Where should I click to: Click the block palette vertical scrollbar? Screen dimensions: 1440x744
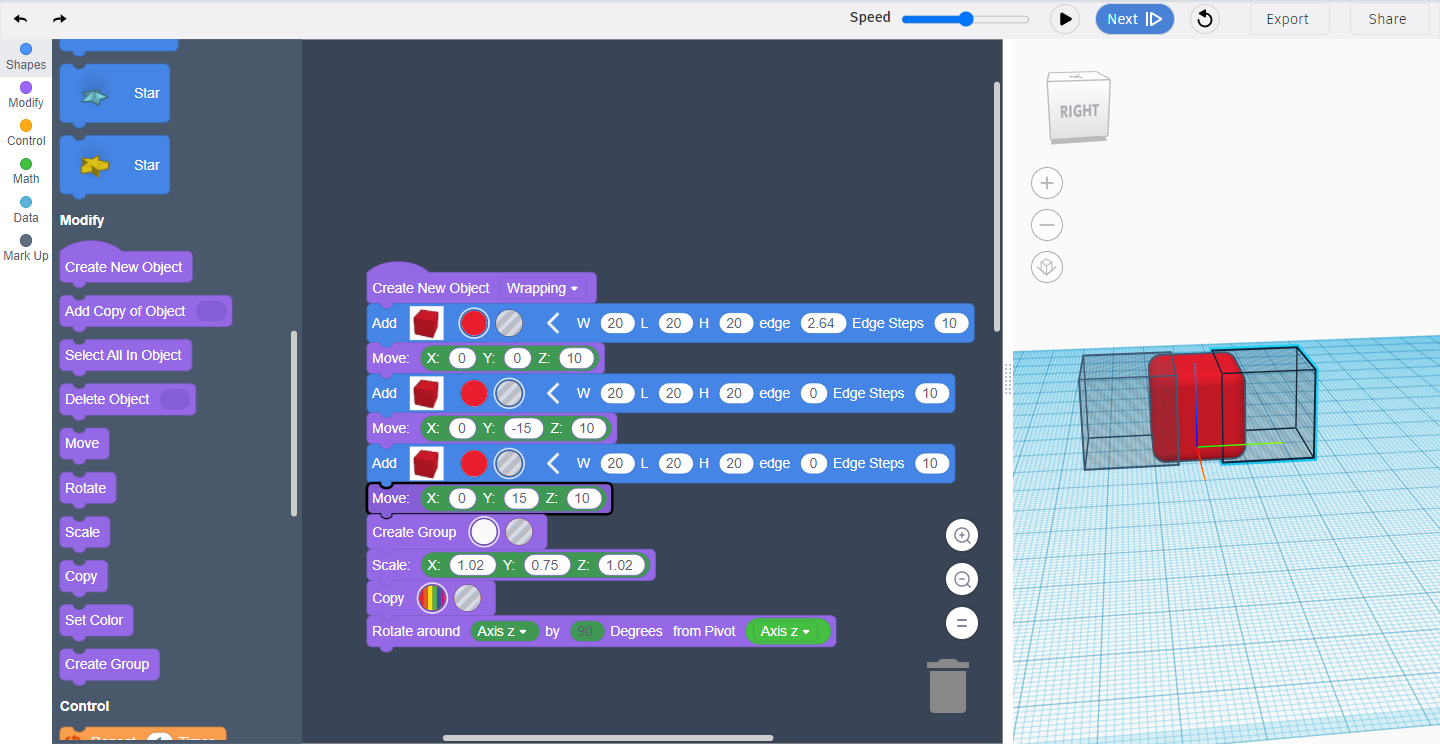293,423
